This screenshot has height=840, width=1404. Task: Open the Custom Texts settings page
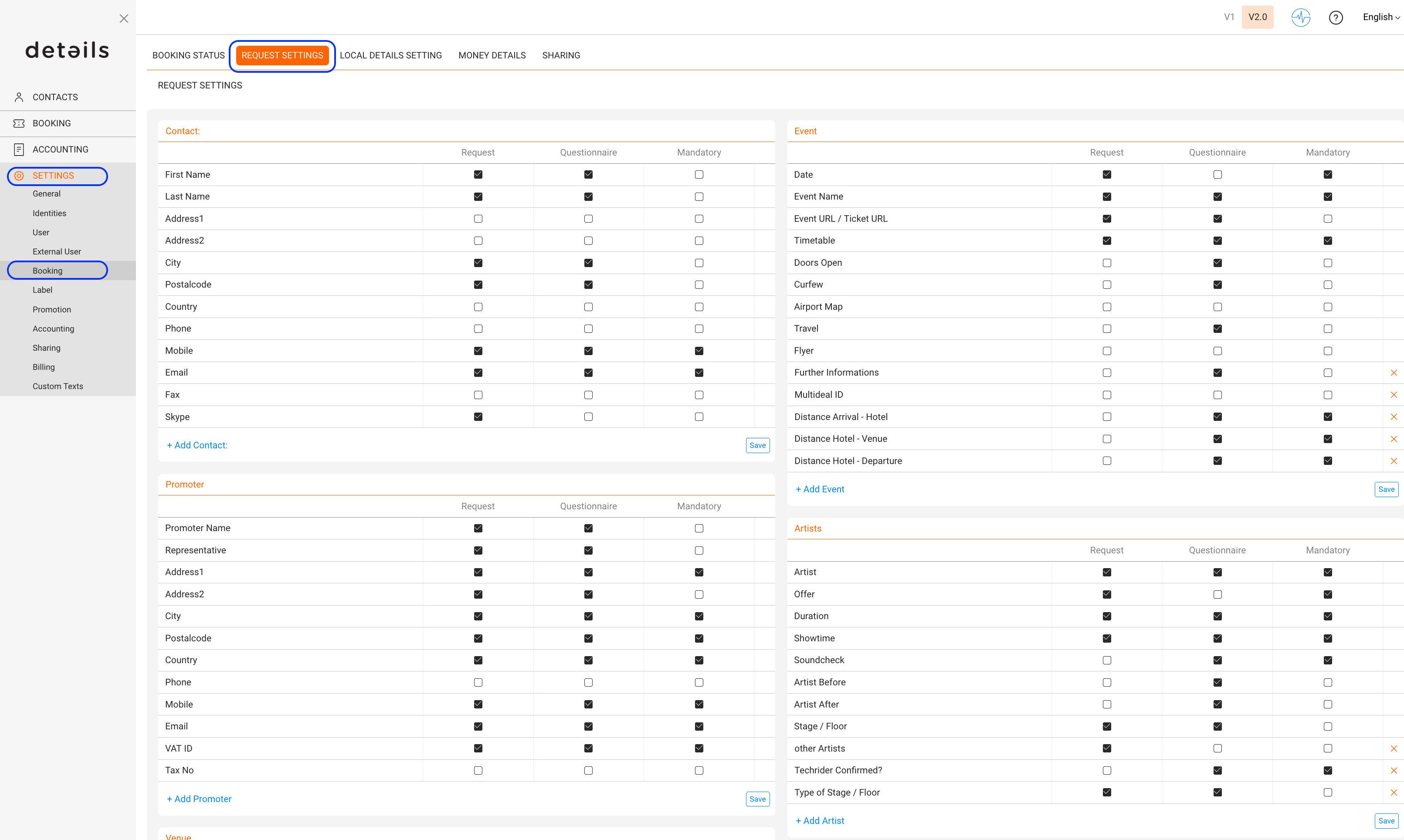[x=58, y=386]
